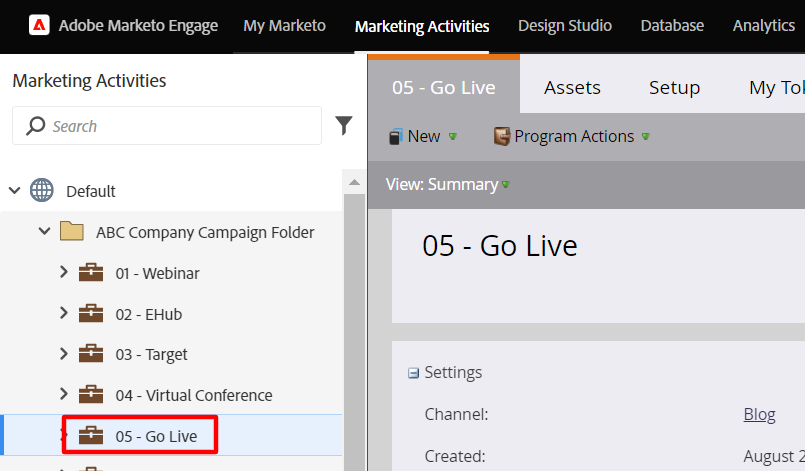This screenshot has width=805, height=471.
Task: Open the filter funnel icon
Action: tap(344, 125)
